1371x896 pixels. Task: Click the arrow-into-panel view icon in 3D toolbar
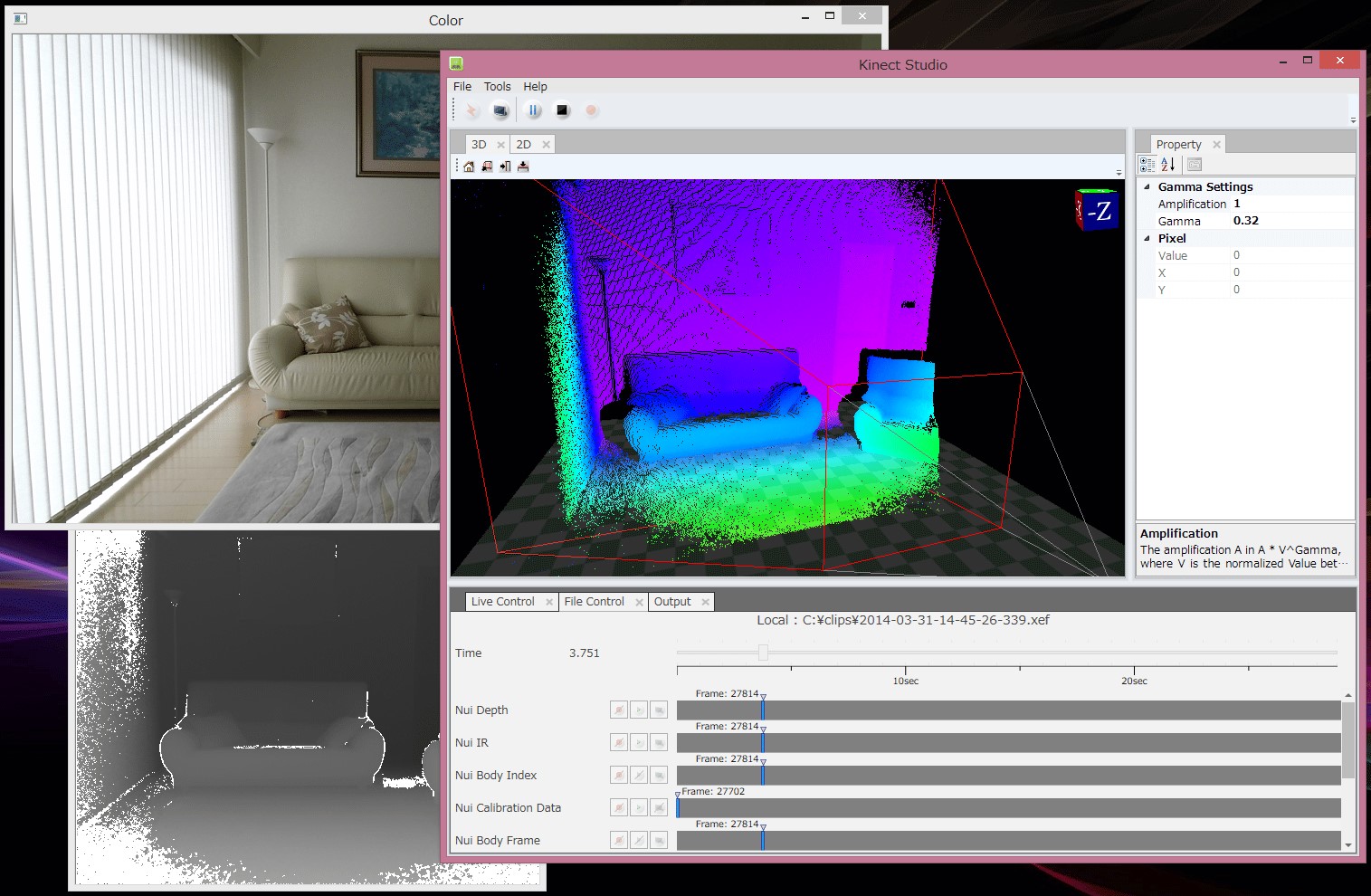[x=505, y=167]
